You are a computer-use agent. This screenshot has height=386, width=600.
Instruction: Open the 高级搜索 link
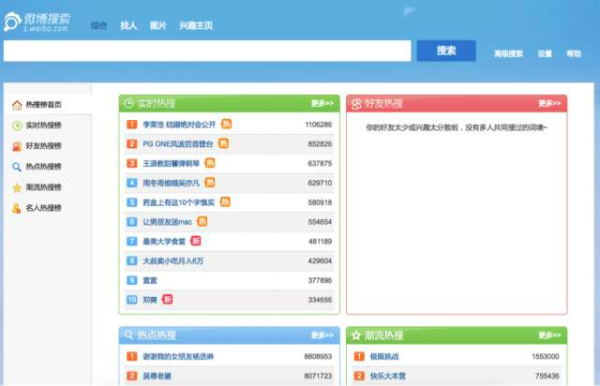click(509, 54)
